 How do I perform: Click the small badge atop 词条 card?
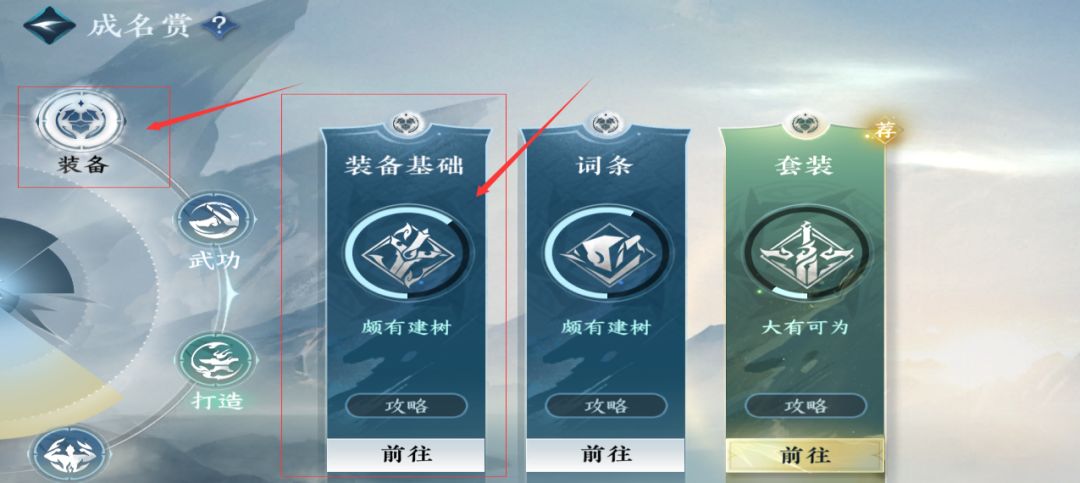pyautogui.click(x=606, y=124)
